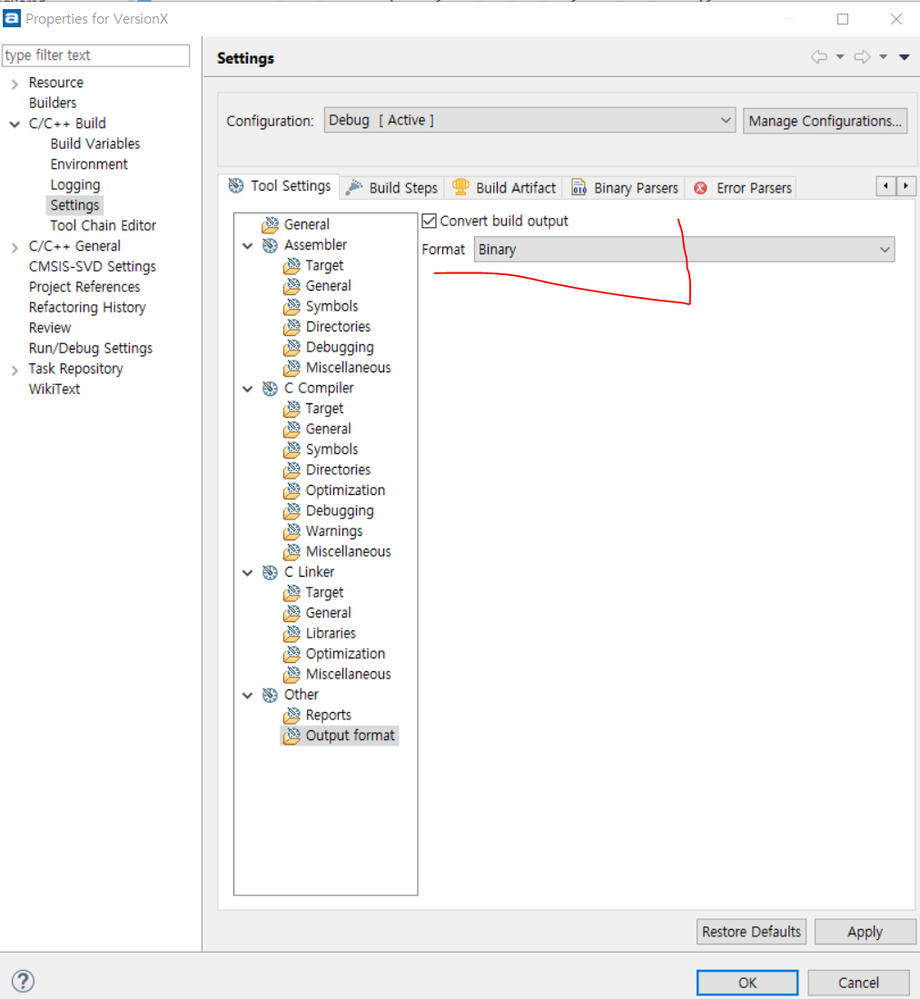Select Build Variables in sidebar

pyautogui.click(x=95, y=144)
